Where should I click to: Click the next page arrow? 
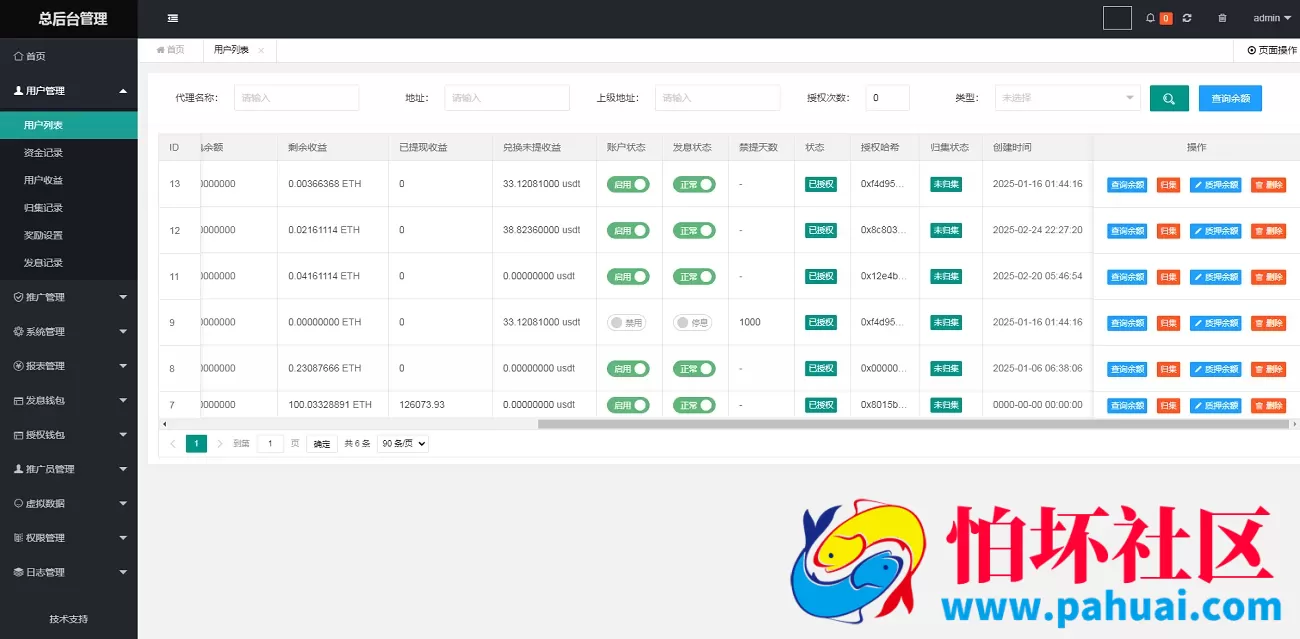coord(220,444)
